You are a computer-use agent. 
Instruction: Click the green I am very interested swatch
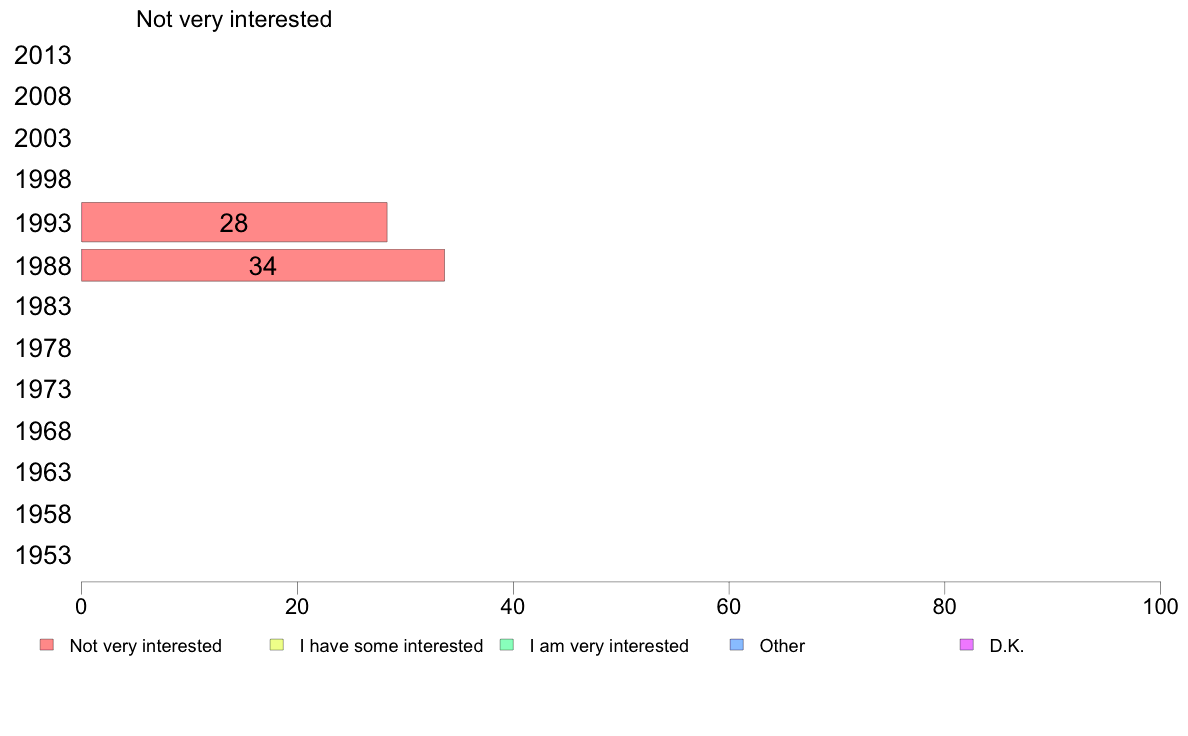[x=507, y=645]
